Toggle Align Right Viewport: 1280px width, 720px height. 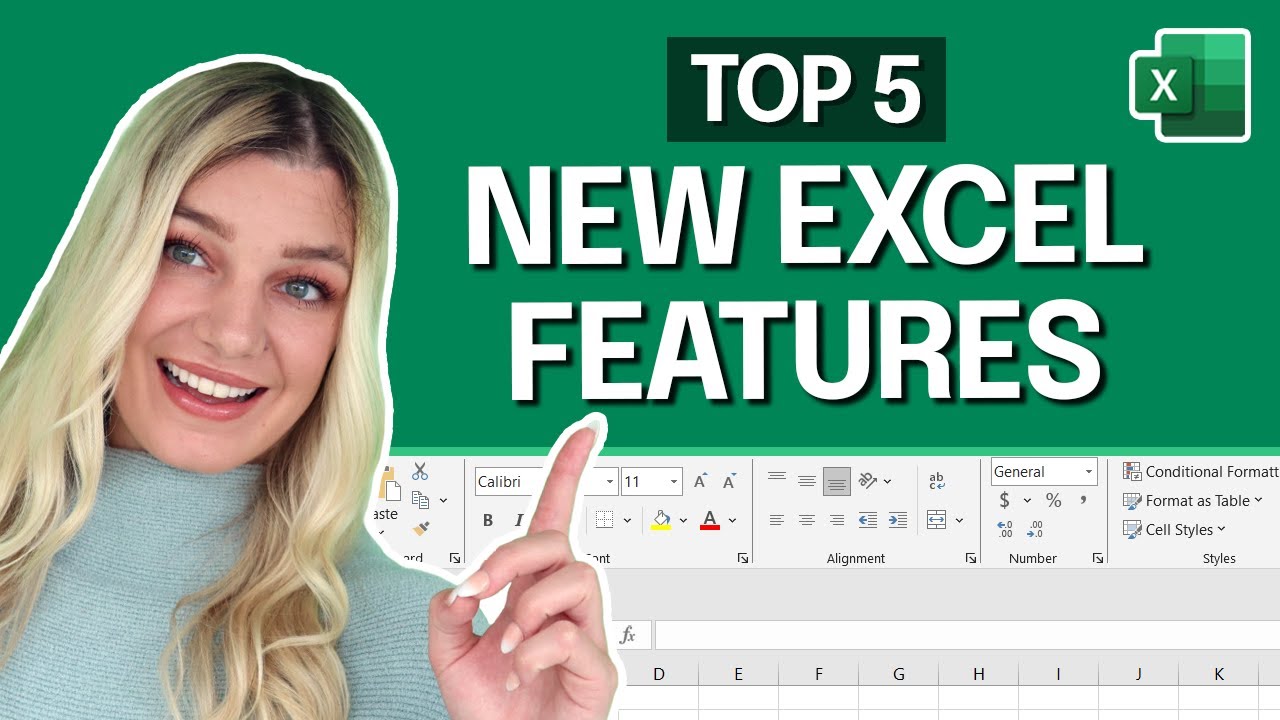pyautogui.click(x=837, y=520)
